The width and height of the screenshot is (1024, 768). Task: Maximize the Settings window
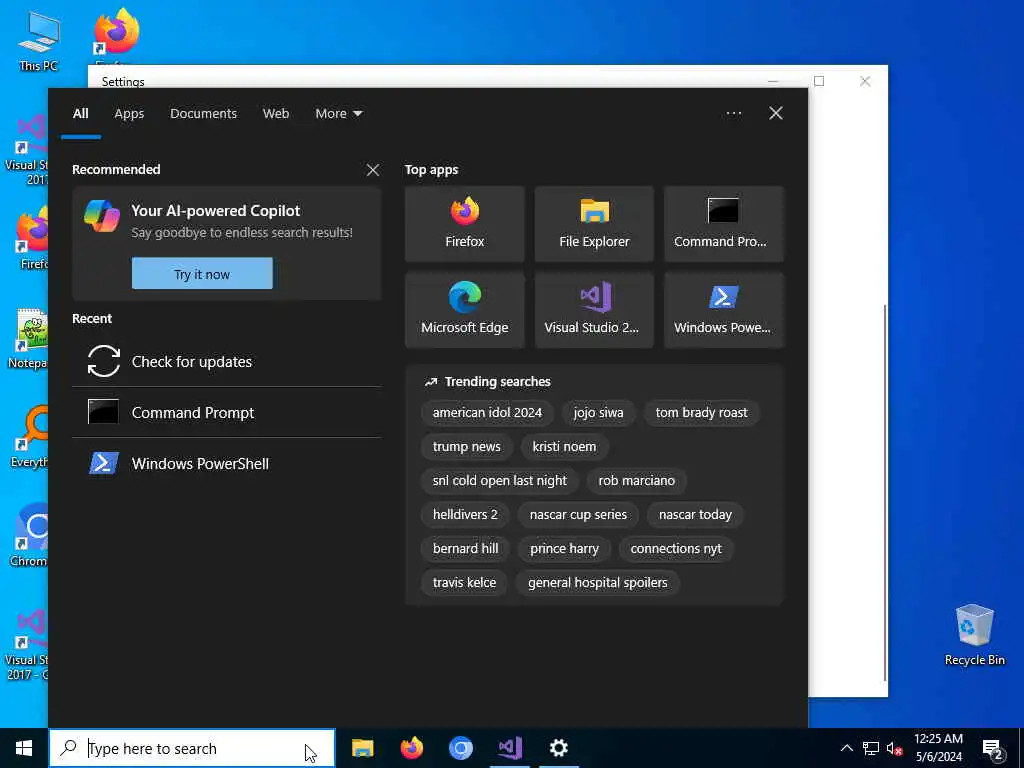(819, 81)
